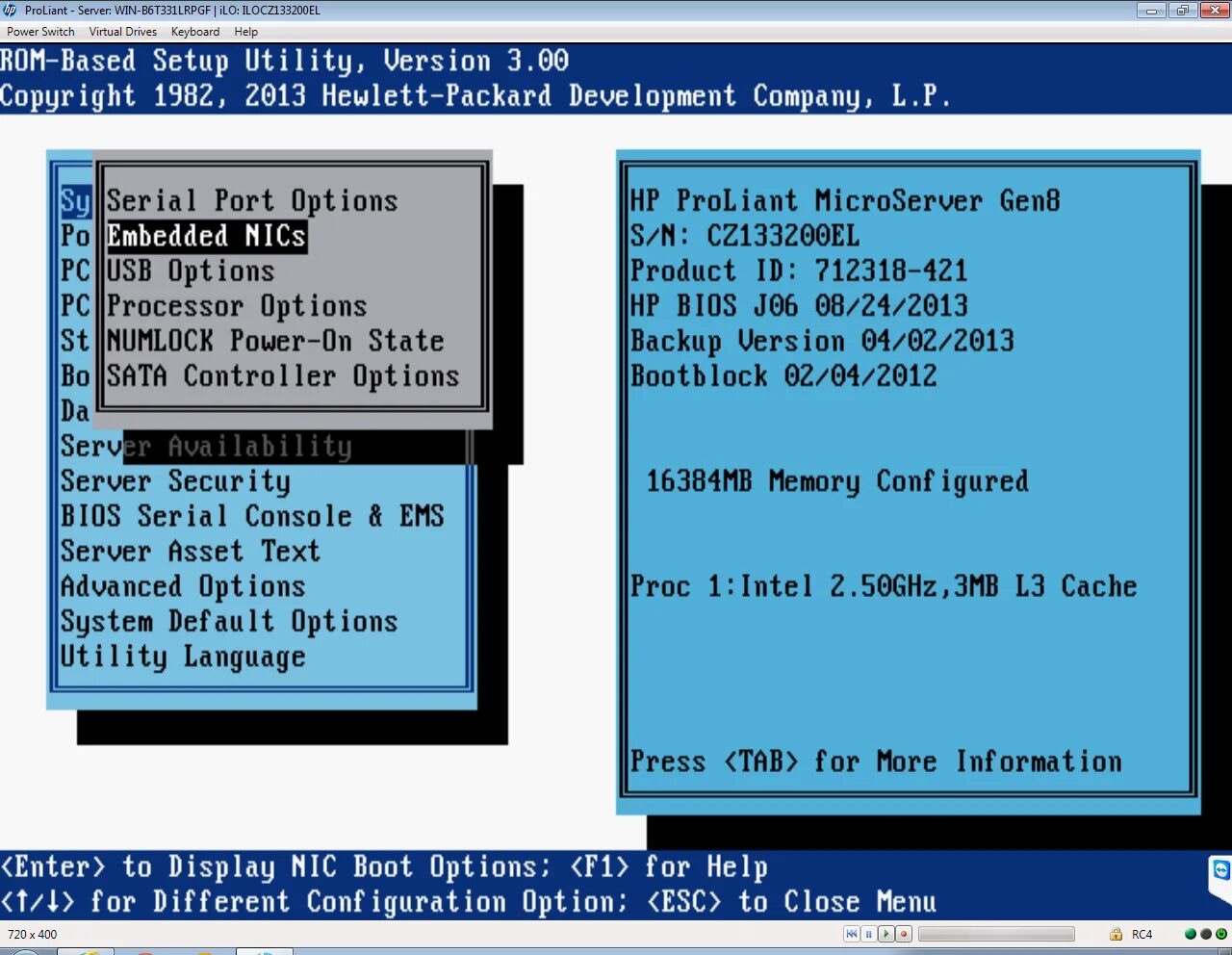
Task: Click the 720 x 400 resolution label
Action: pyautogui.click(x=32, y=934)
